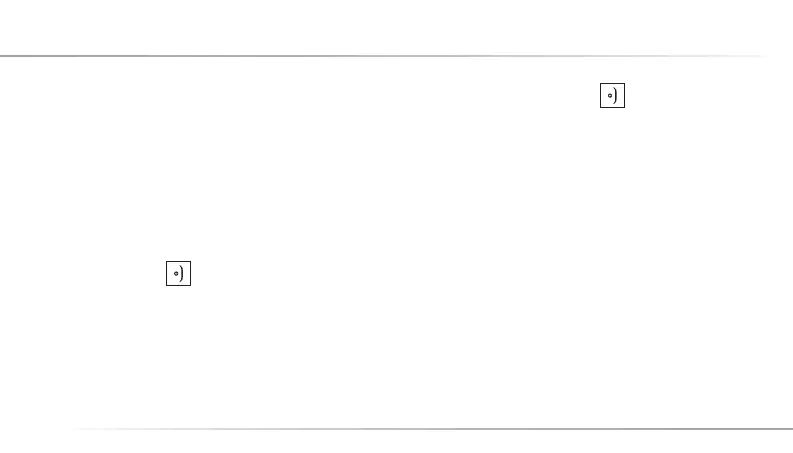Click the curved arc in the upper-right icon

616,96
